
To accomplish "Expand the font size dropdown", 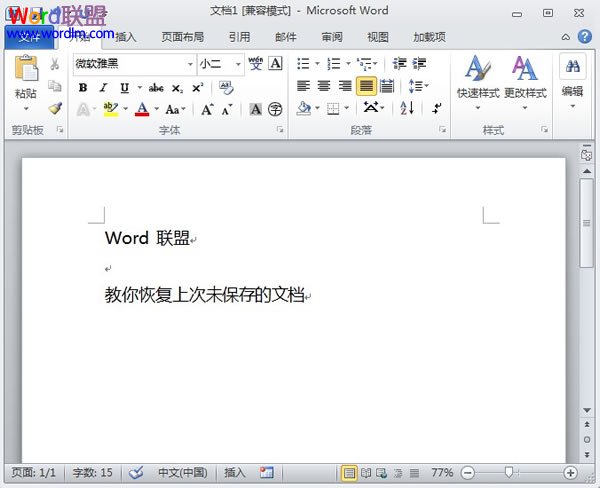I will click(x=238, y=64).
